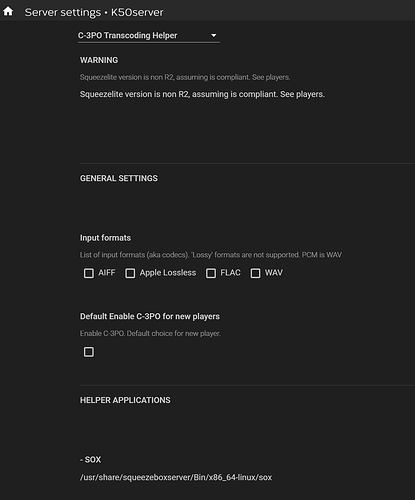Enable the AIFF input format checkbox
The image size is (415, 500).
[89, 273]
